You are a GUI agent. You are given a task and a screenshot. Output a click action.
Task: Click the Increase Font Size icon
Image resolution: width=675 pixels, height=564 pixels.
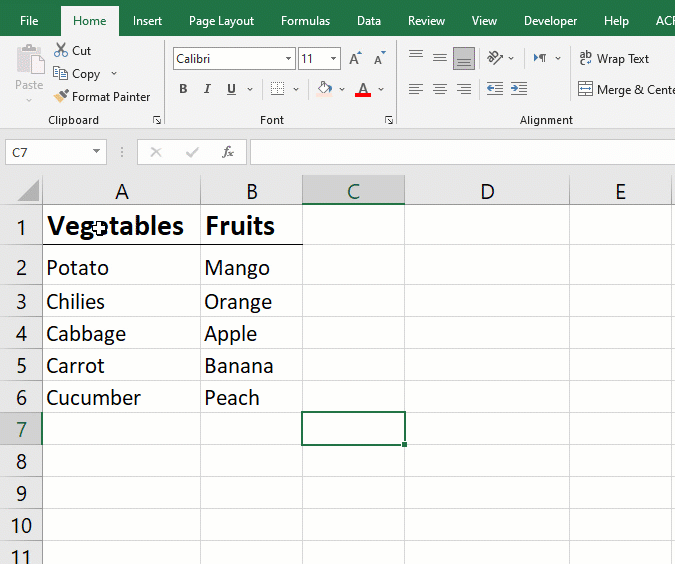pos(355,58)
